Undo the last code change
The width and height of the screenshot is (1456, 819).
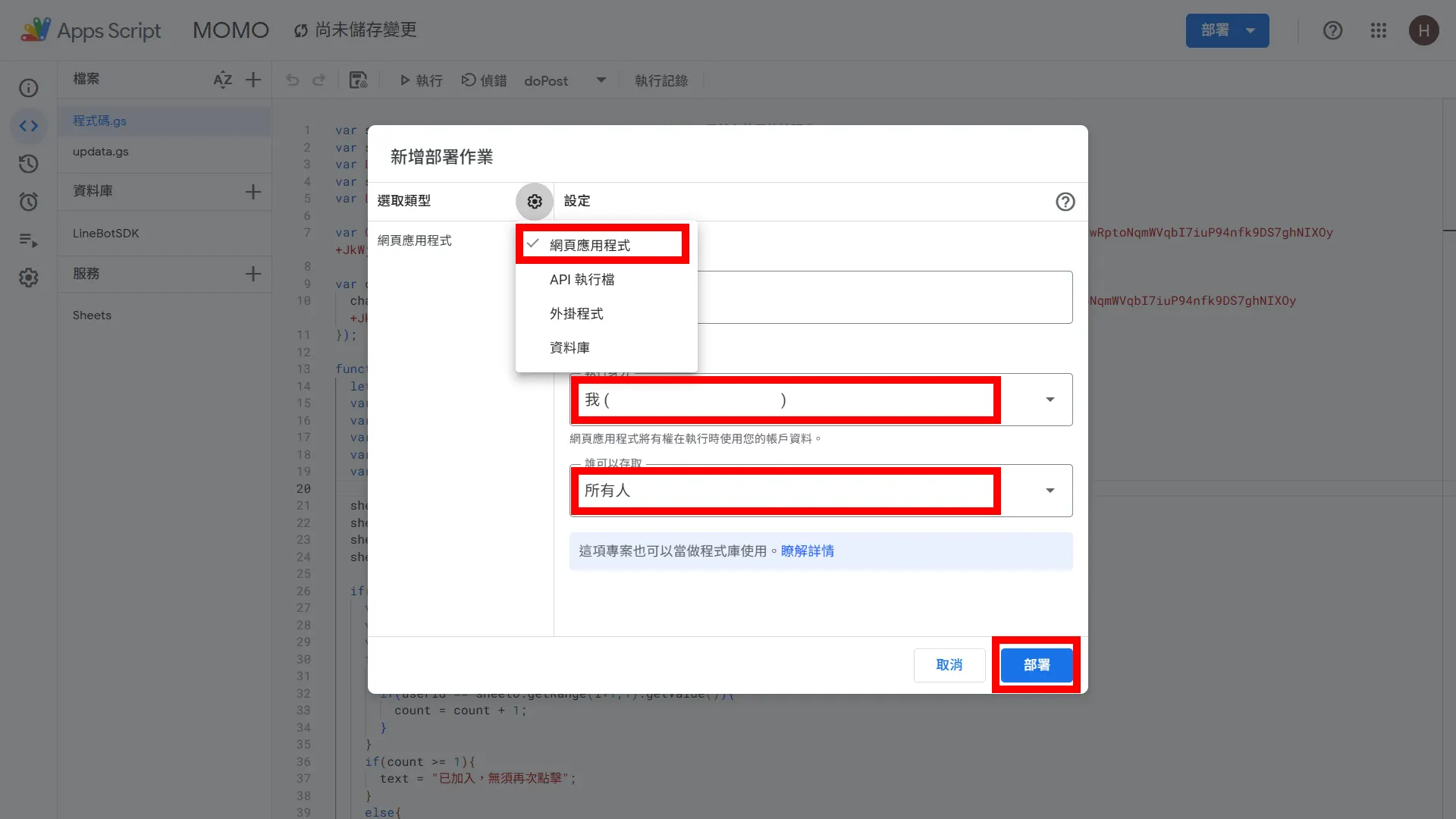click(x=292, y=80)
